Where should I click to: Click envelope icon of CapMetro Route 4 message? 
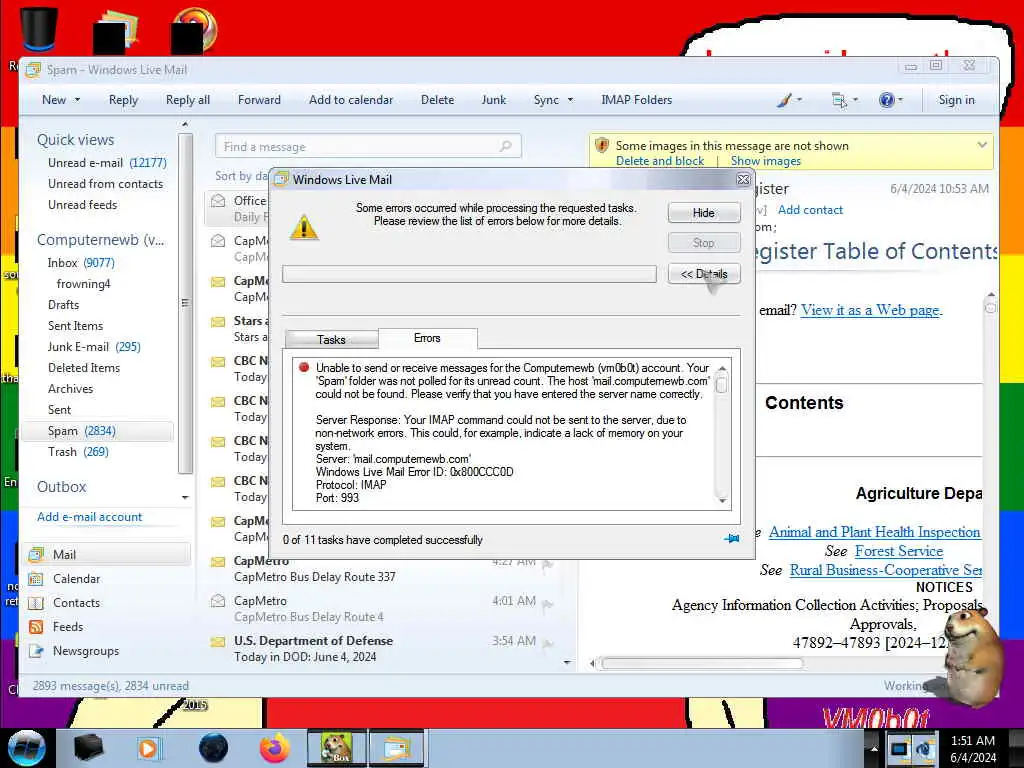(x=218, y=601)
